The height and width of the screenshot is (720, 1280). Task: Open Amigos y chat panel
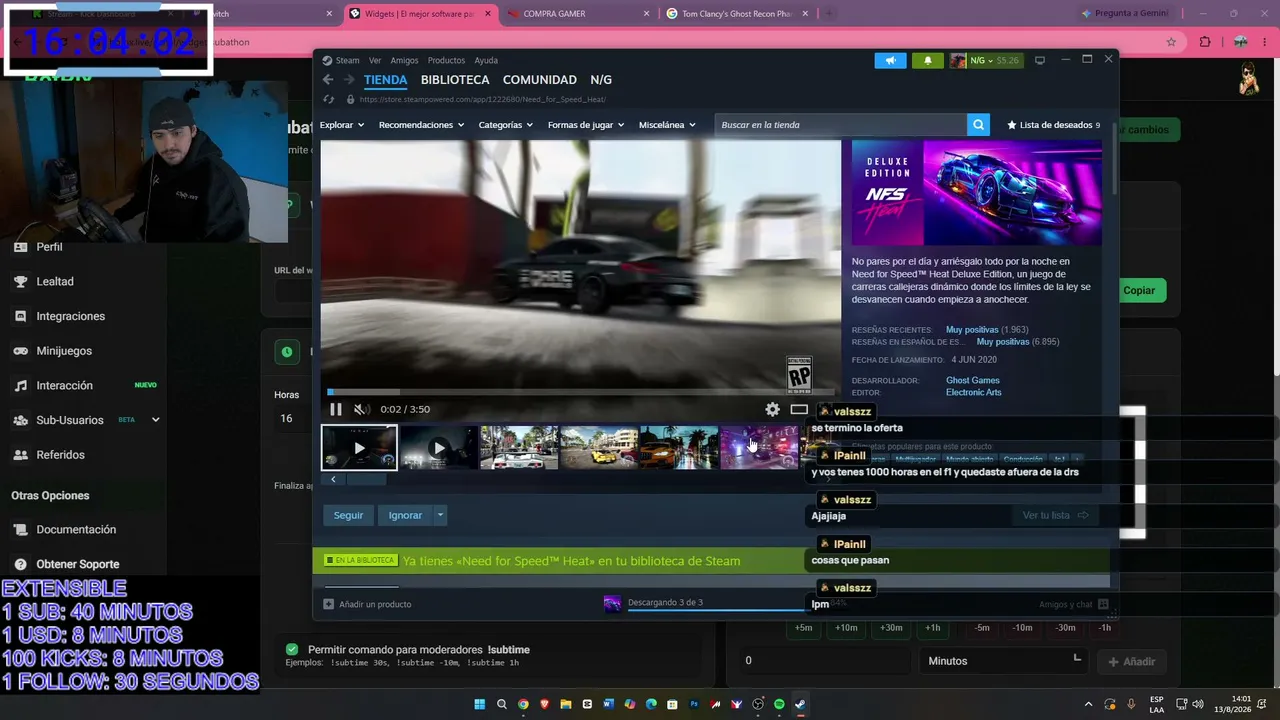[1073, 604]
